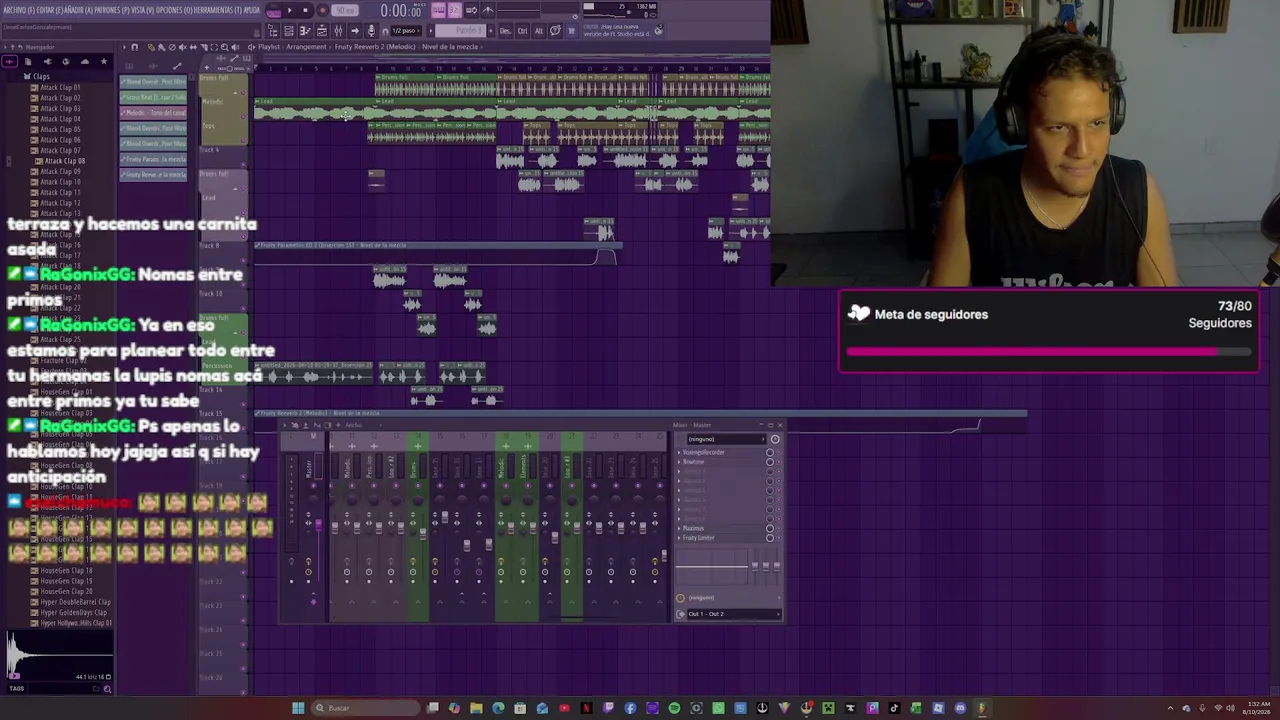
Task: Expand the VoxengoRecorder slot arrow
Action: click(680, 452)
